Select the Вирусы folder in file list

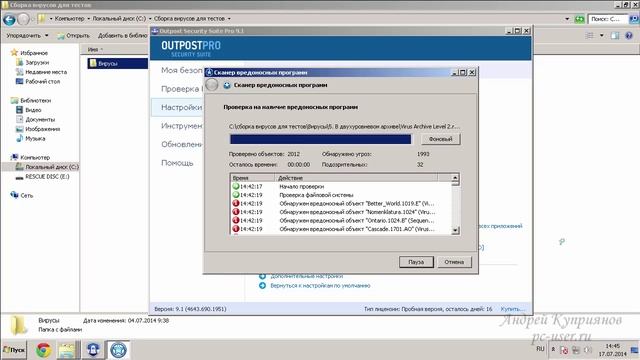(118, 63)
